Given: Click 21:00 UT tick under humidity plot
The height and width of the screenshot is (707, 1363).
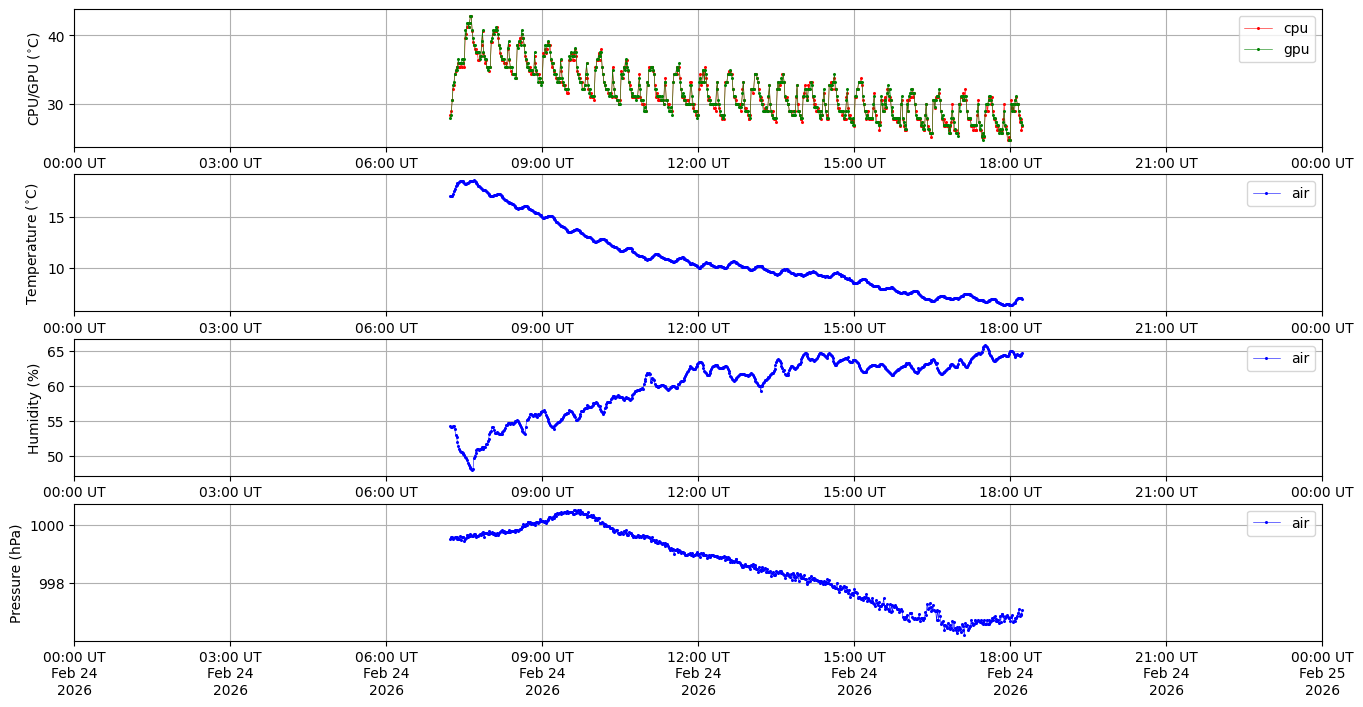Looking at the screenshot, I should point(1166,492).
